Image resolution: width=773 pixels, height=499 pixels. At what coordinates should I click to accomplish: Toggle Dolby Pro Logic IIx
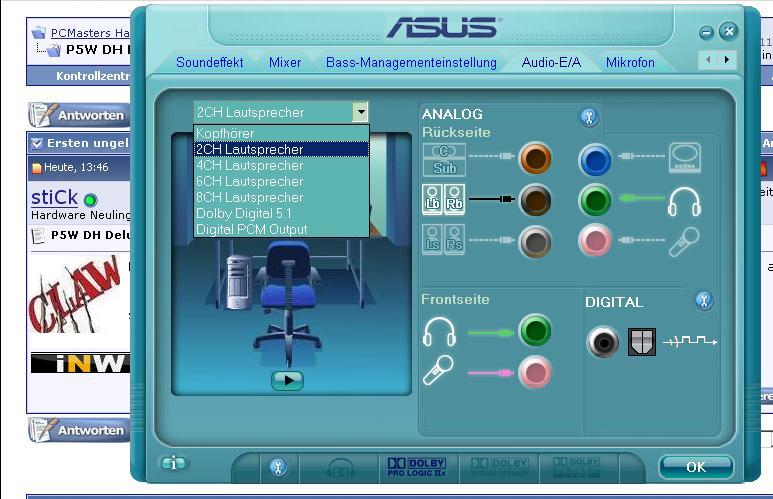click(x=417, y=466)
